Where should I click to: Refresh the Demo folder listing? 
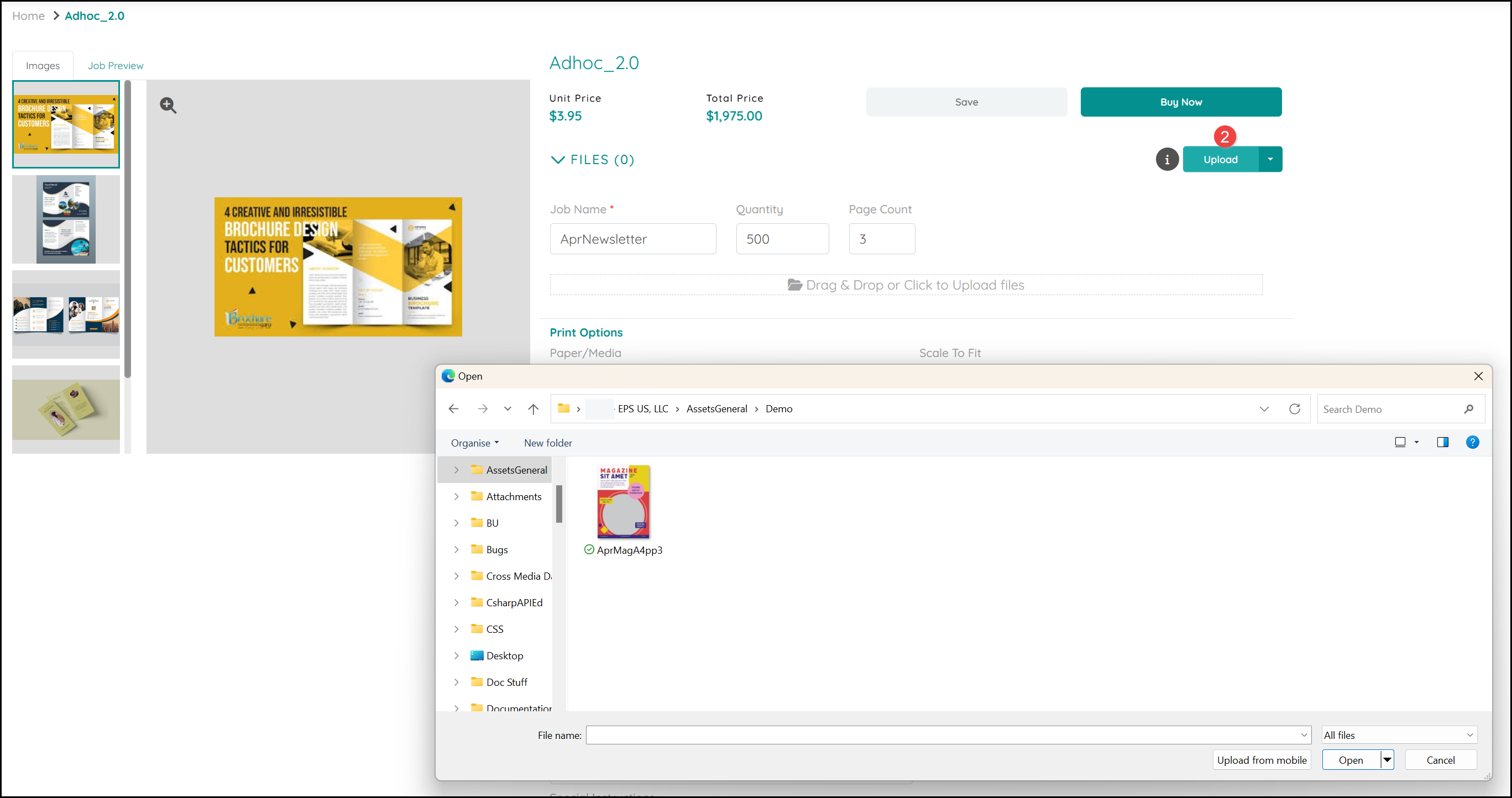pyautogui.click(x=1294, y=409)
